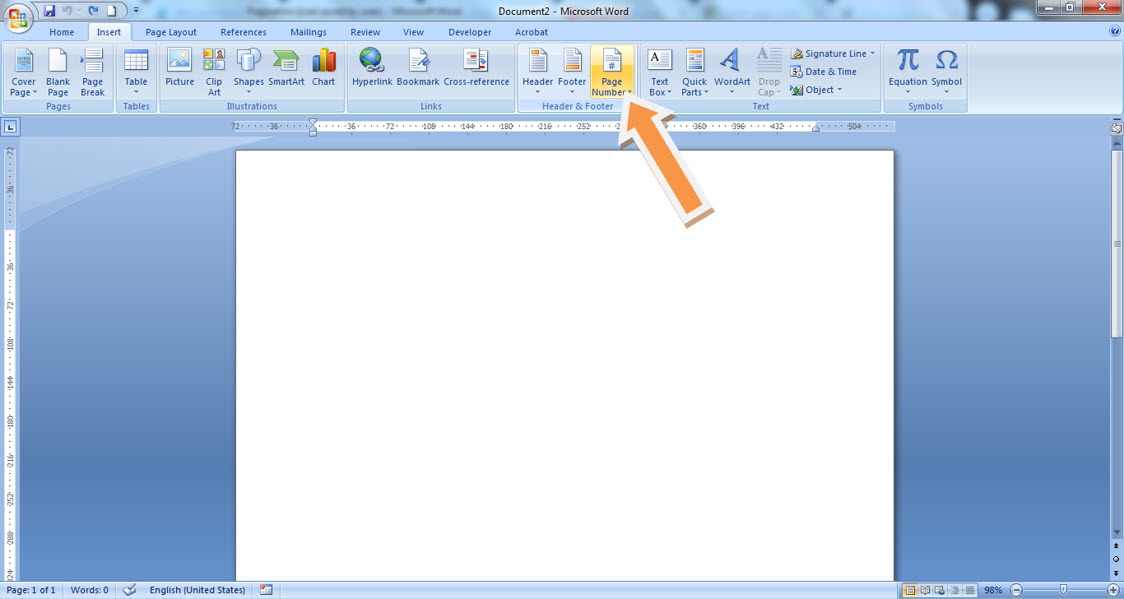The height and width of the screenshot is (599, 1124).
Task: Insert a Cross-reference
Action: (477, 72)
